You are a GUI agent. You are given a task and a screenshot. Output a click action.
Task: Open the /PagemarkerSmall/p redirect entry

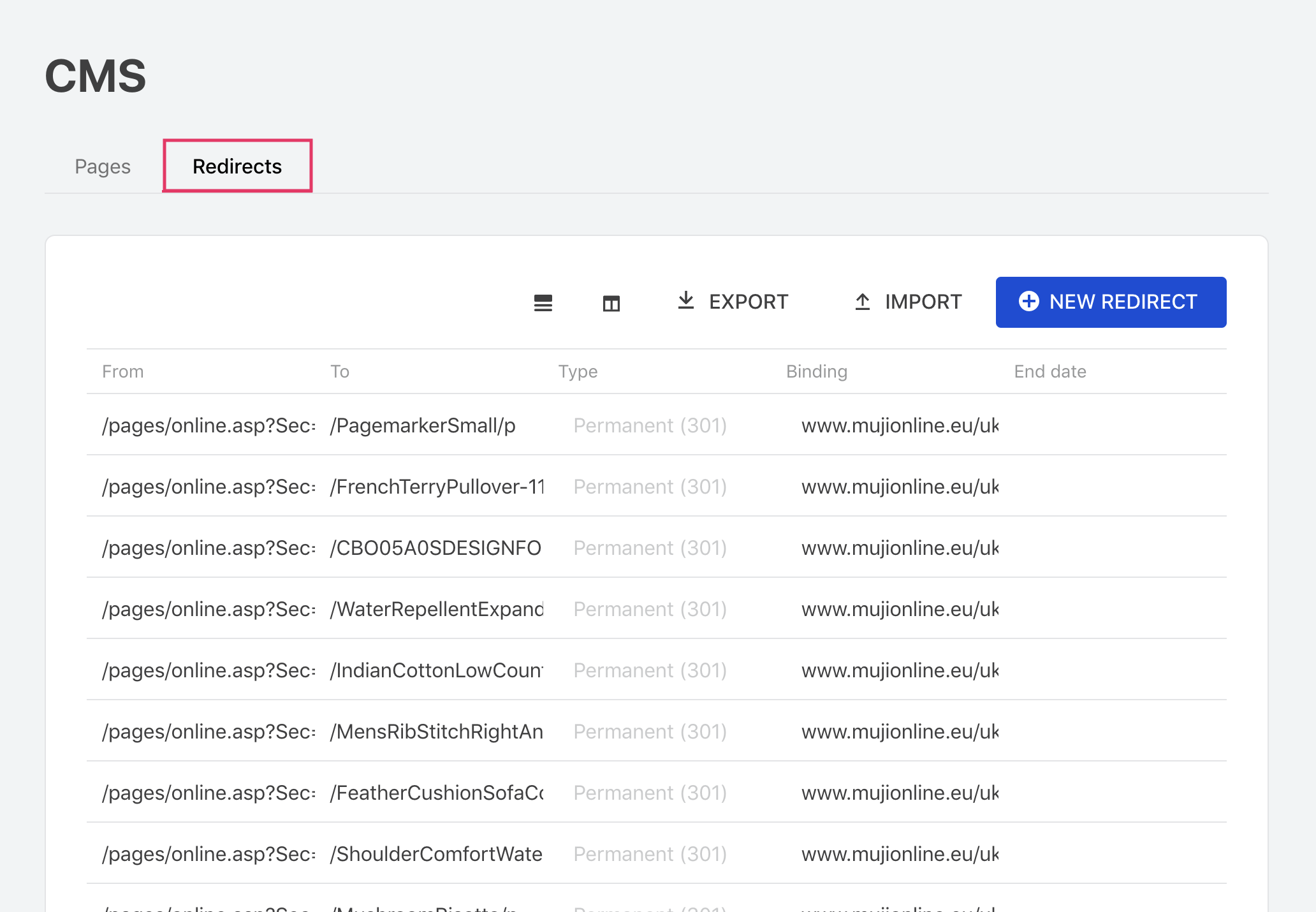click(423, 425)
